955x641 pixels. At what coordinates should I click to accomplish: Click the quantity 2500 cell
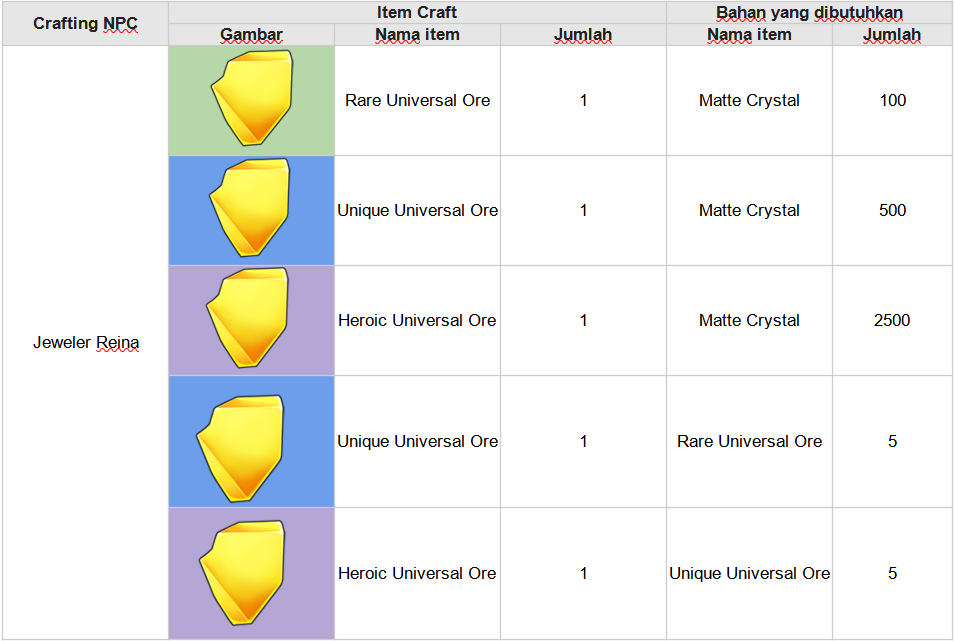point(892,320)
